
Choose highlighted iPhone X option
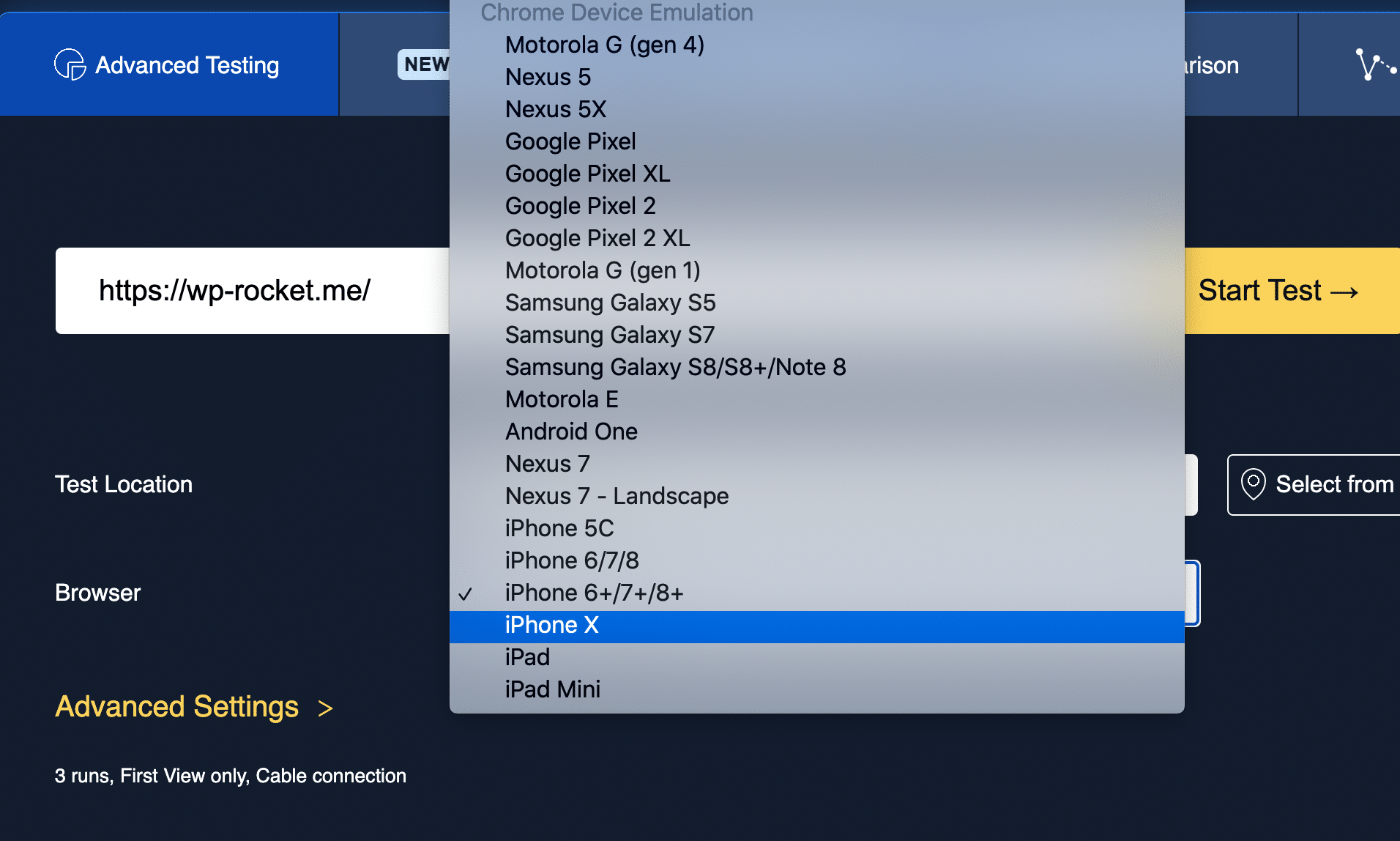[x=817, y=626]
